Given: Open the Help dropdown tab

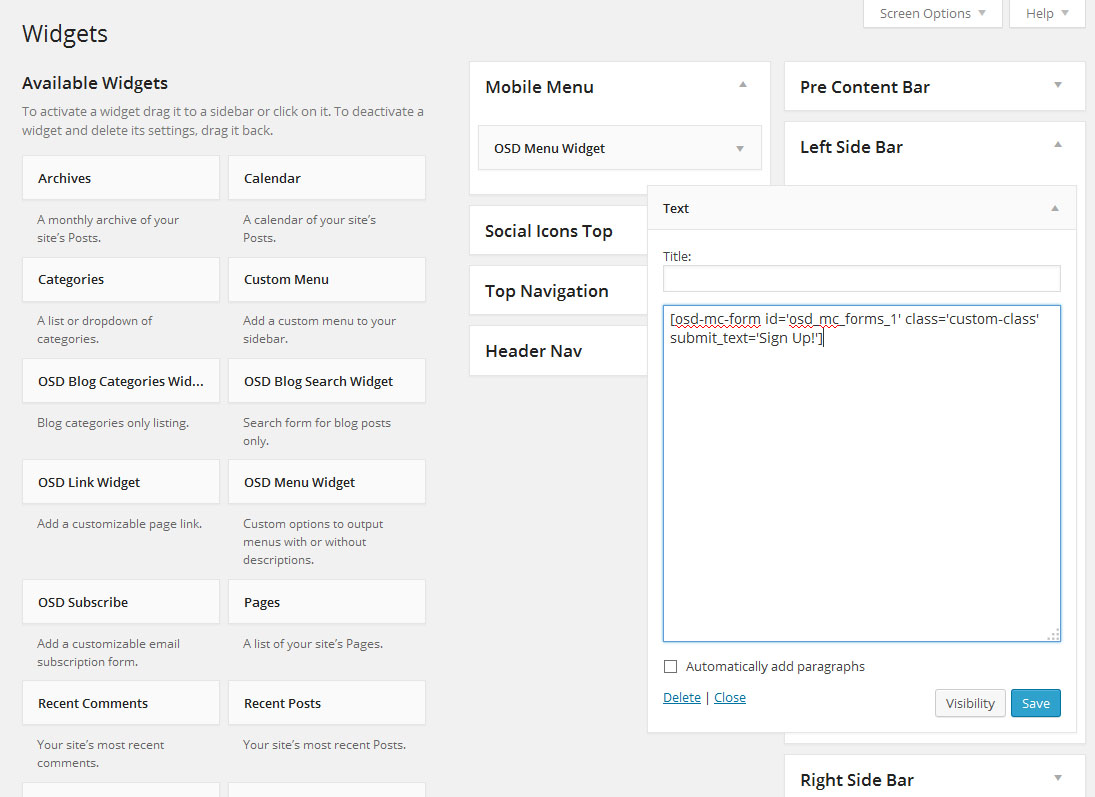Looking at the screenshot, I should [x=1047, y=13].
